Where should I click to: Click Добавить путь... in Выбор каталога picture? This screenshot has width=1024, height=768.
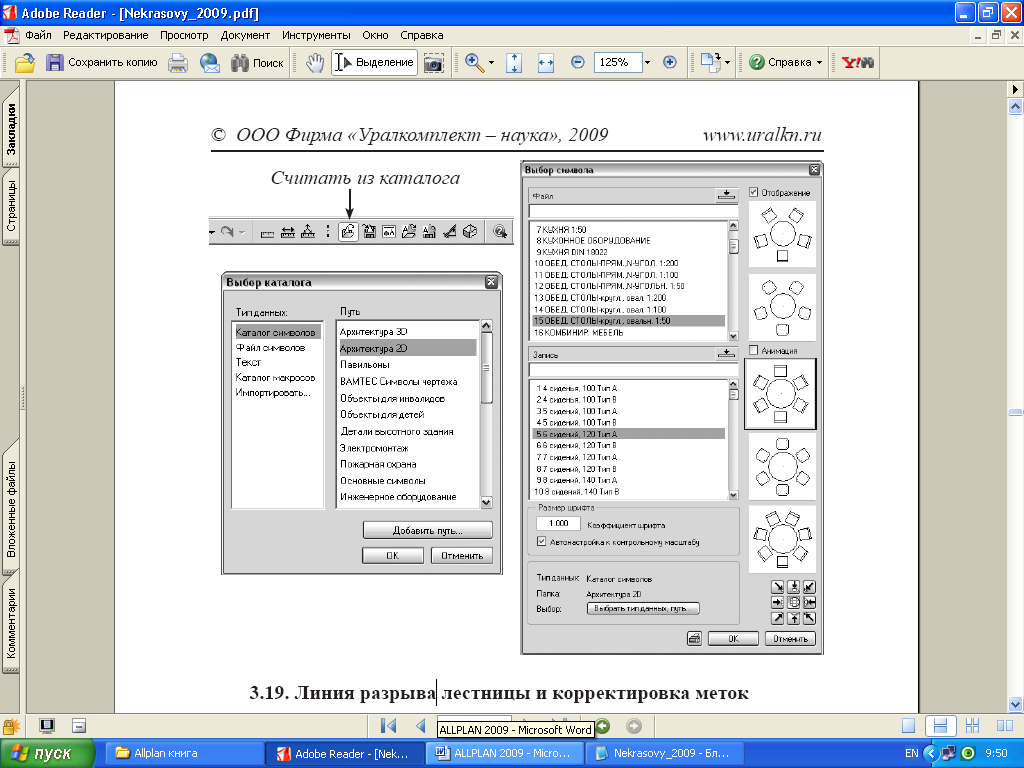[x=427, y=530]
